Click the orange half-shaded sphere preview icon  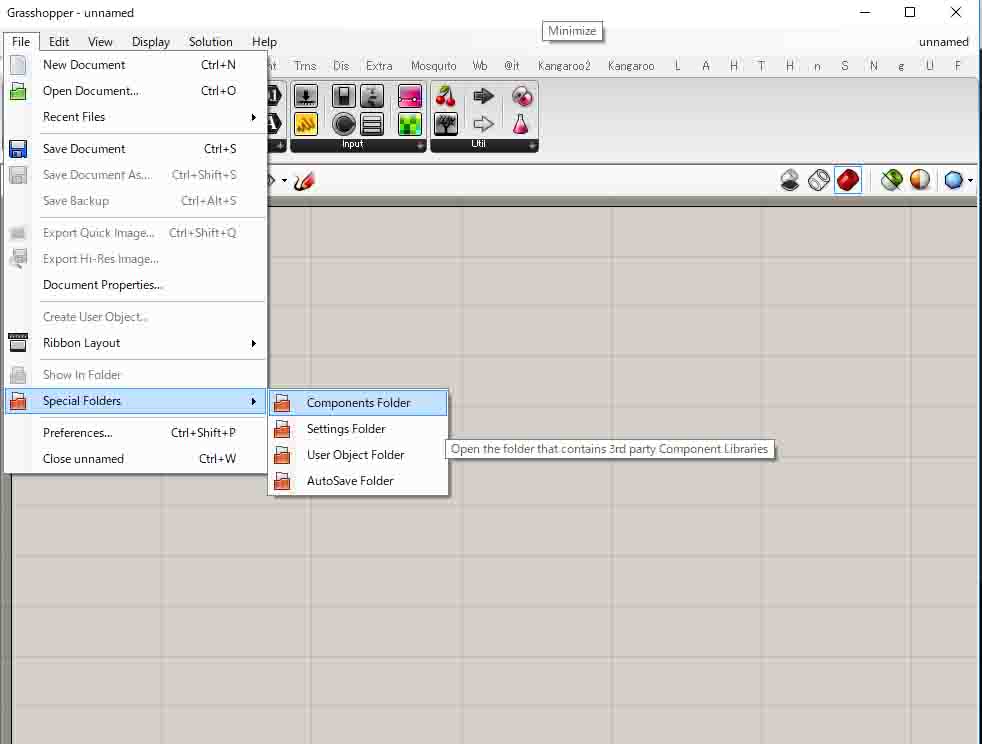coord(919,180)
